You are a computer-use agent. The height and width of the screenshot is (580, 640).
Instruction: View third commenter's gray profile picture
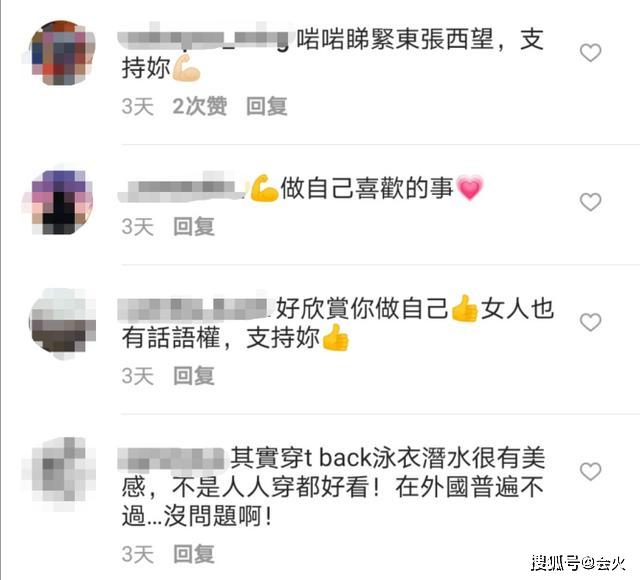62,322
